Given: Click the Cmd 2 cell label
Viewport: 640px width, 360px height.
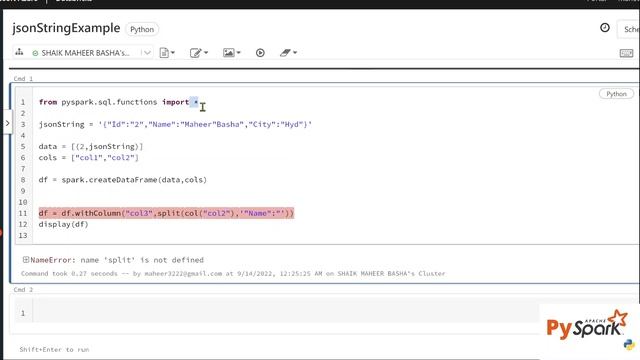Looking at the screenshot, I should coord(23,289).
